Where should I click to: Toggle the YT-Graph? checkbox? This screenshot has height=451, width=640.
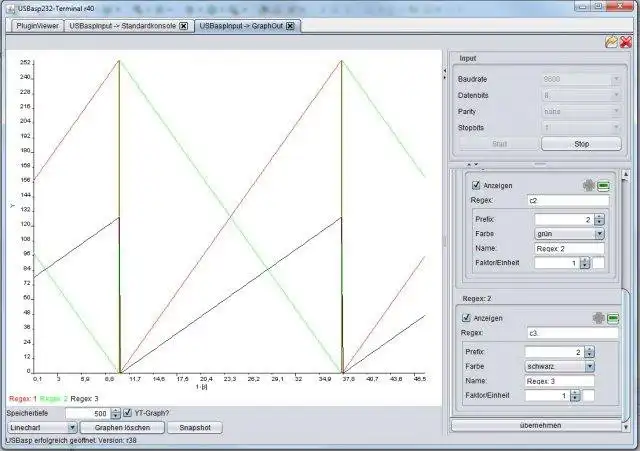point(127,413)
